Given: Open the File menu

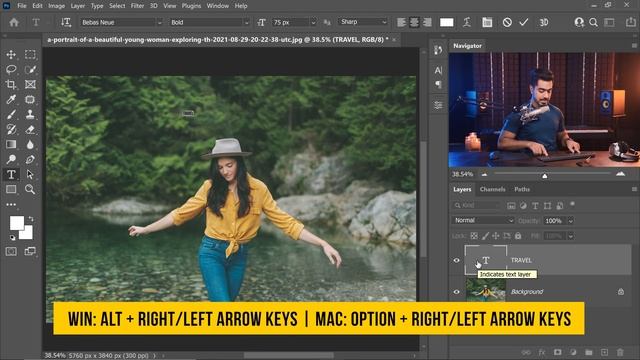Looking at the screenshot, I should click(x=22, y=6).
